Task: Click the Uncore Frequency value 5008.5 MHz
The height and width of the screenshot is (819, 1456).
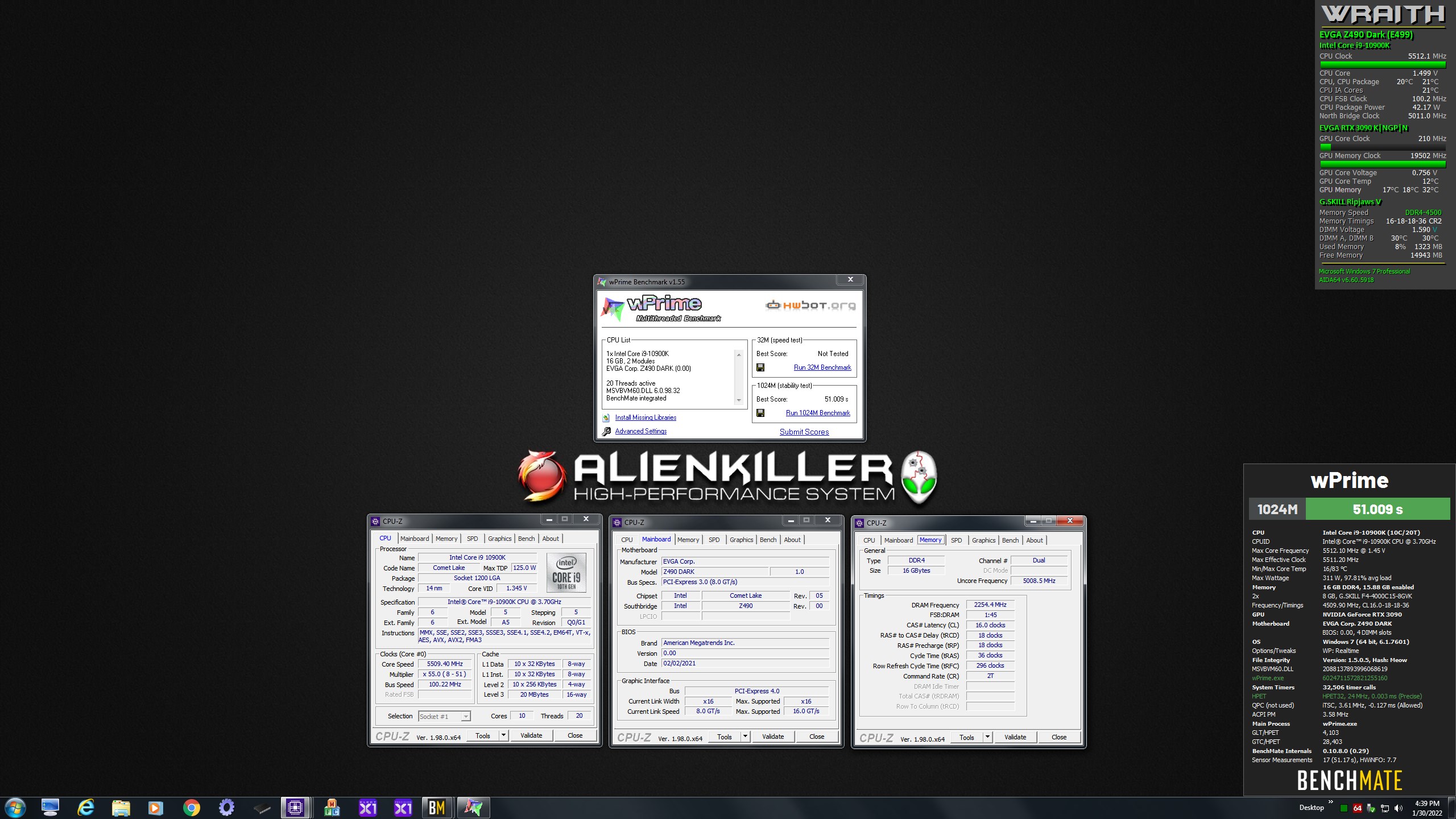Action: point(1039,581)
